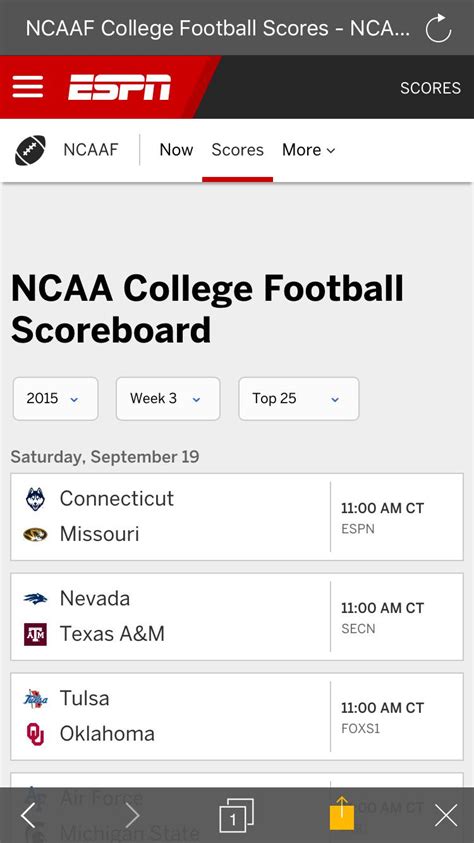This screenshot has width=474, height=843.
Task: Open the Nevada vs Texas A&M game
Action: click(x=237, y=617)
